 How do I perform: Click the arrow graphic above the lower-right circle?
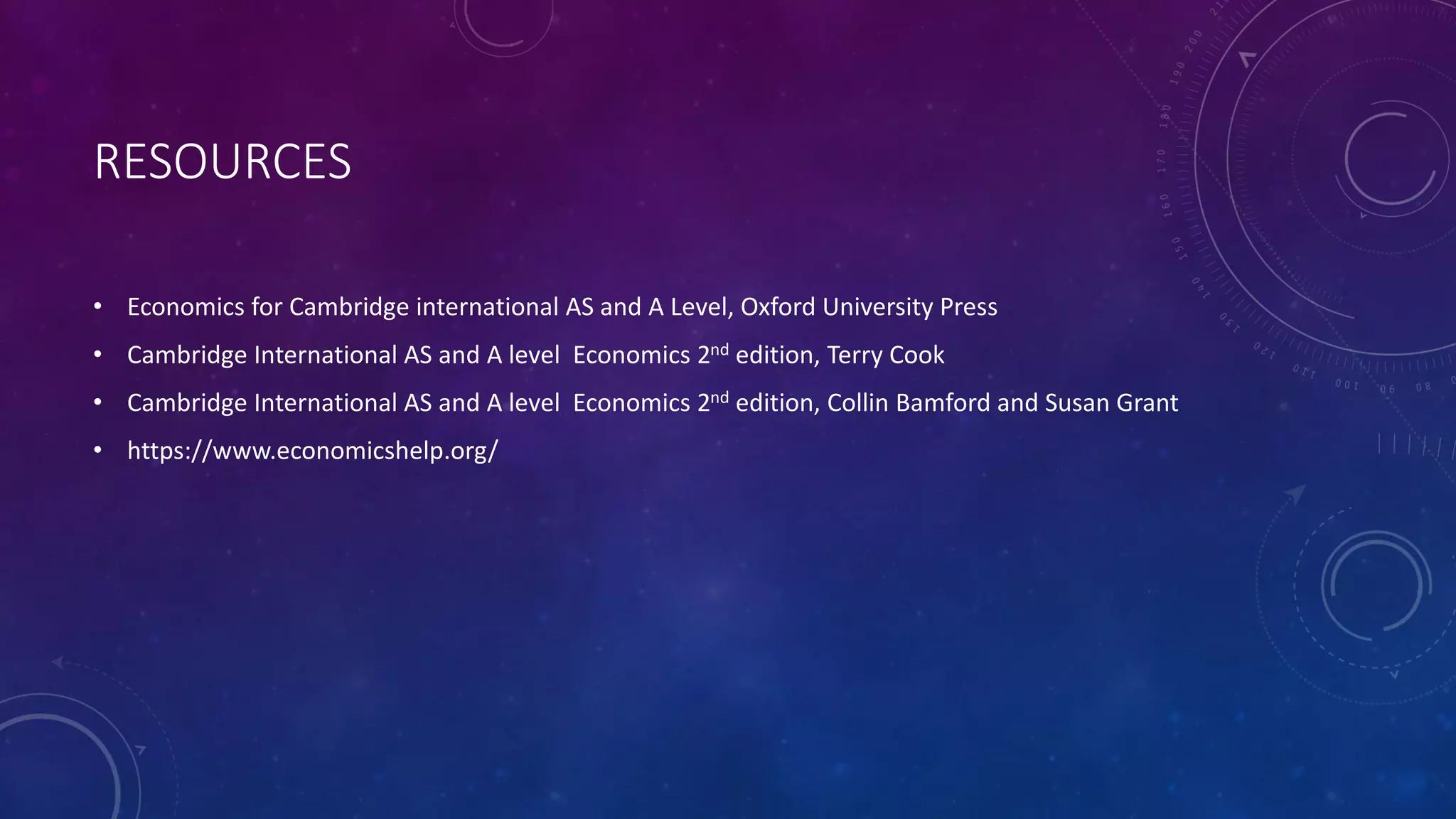pyautogui.click(x=1295, y=493)
